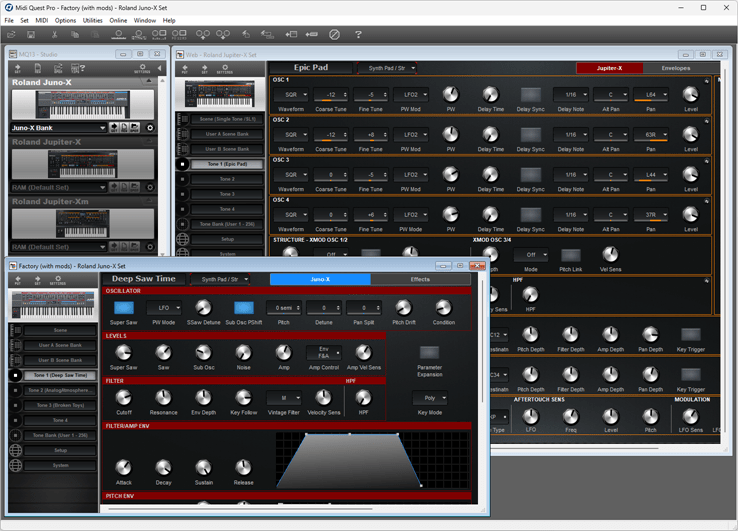Click the Put arrow icon in Jupiter-X Set window

[184, 69]
